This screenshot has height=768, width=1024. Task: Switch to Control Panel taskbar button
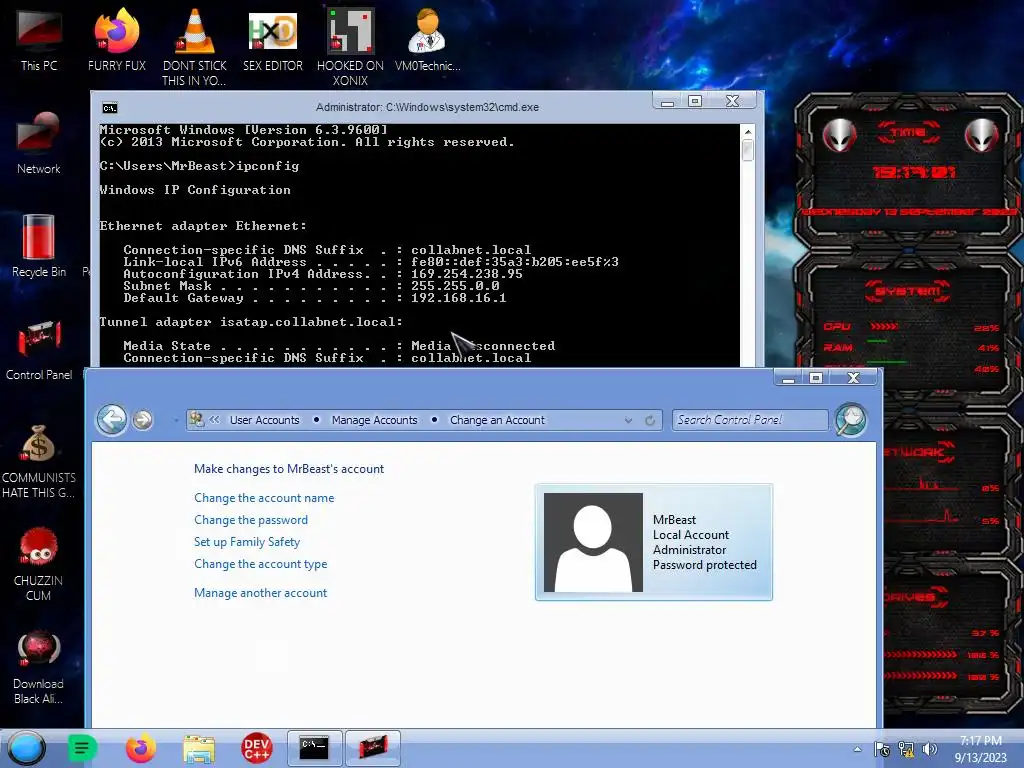pyautogui.click(x=372, y=748)
